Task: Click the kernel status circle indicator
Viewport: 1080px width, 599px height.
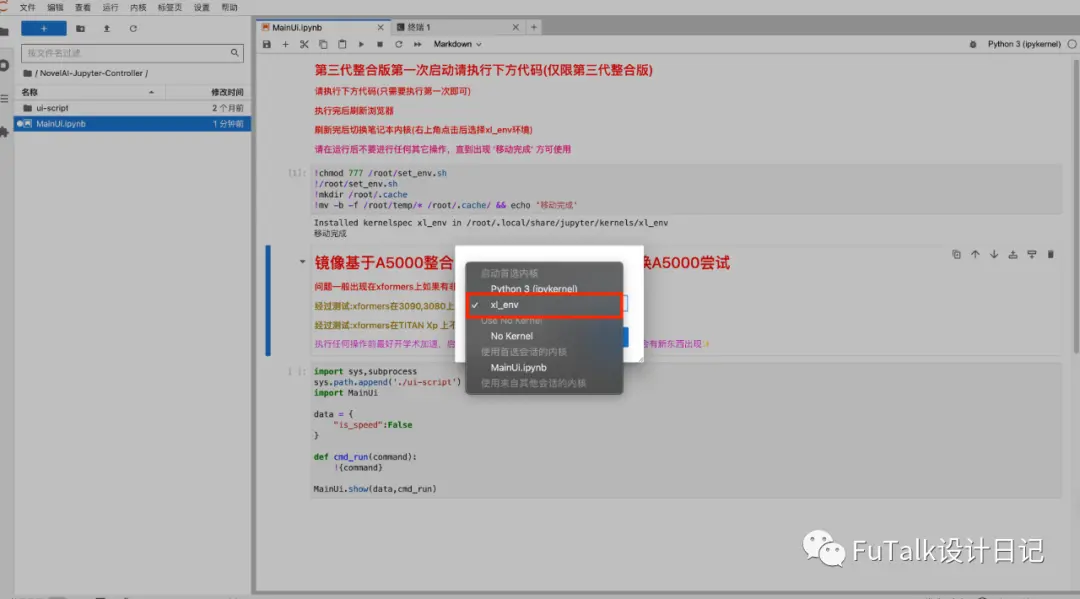Action: 1072,44
